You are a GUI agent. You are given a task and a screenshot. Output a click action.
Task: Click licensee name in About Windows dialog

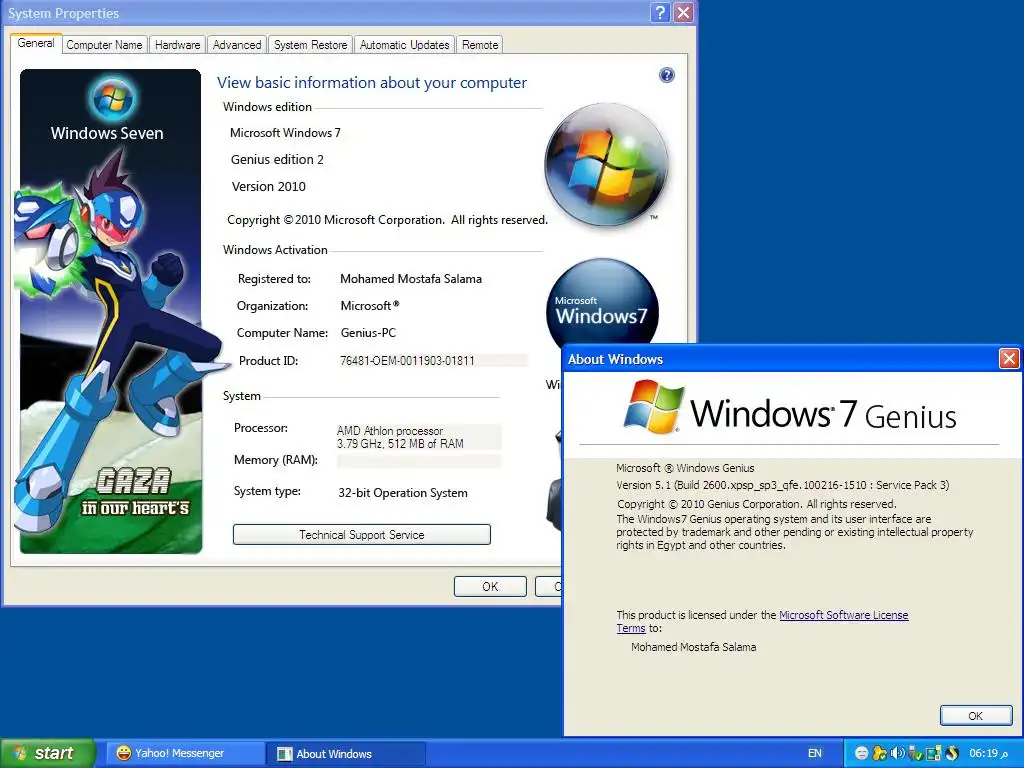694,647
